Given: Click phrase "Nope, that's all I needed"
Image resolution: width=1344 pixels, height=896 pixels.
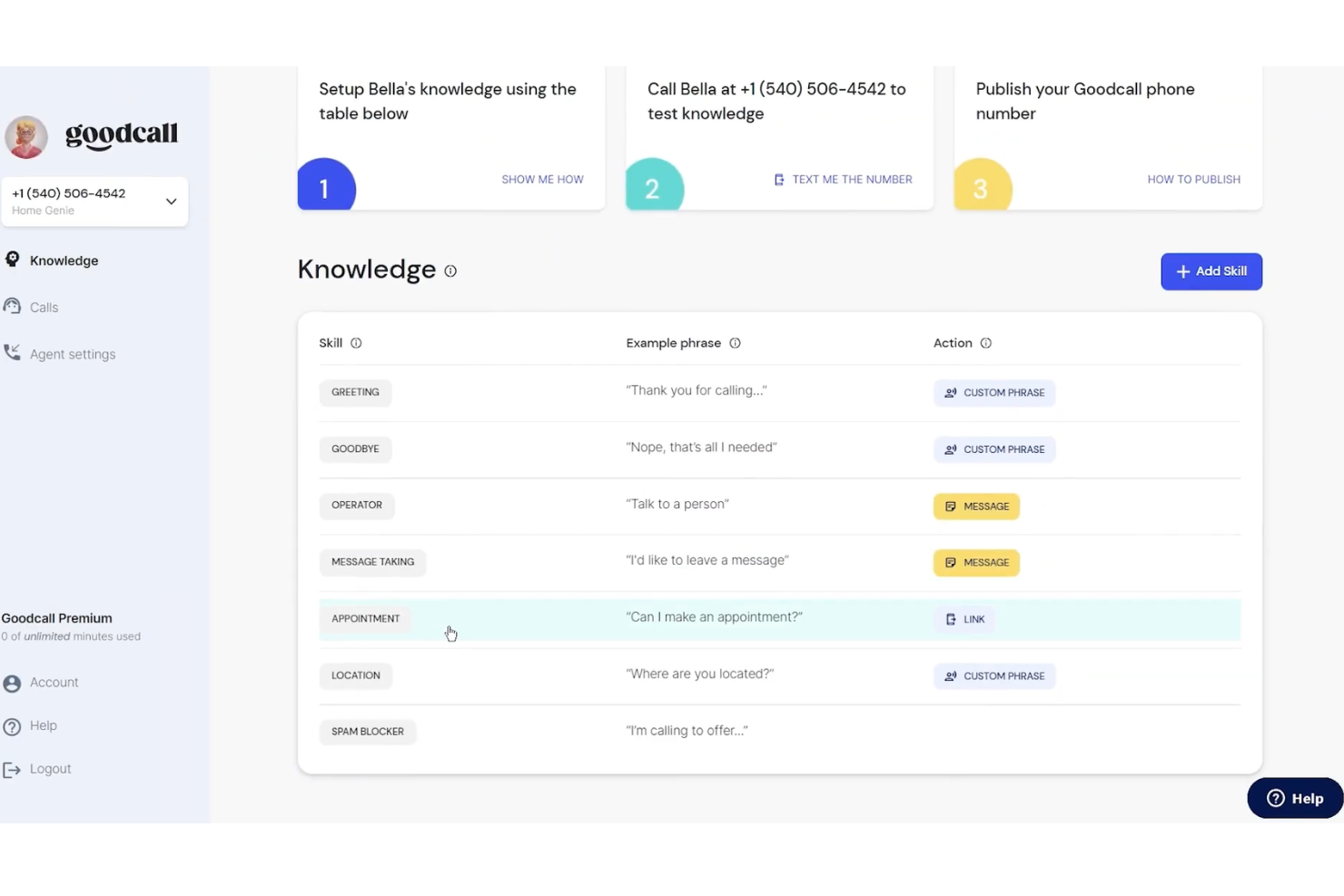Looking at the screenshot, I should click(701, 447).
